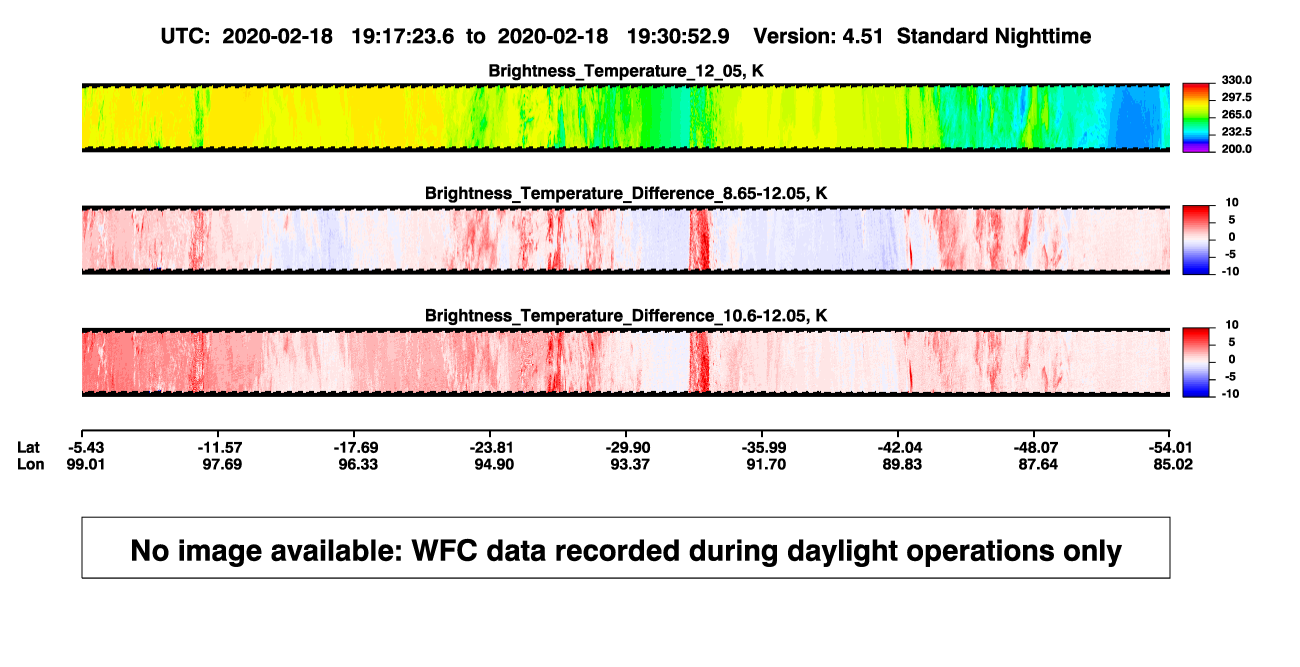Screen dimensions: 1300x667
Task: Click the 'No image available' WFC notice box
Action: click(626, 547)
